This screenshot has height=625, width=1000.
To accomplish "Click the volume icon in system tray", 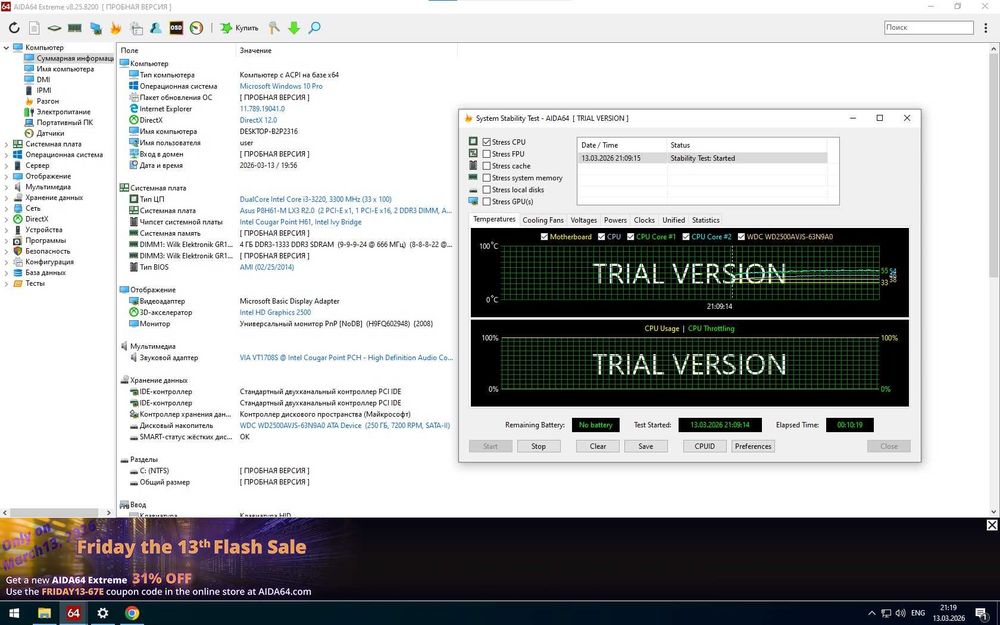I will (900, 614).
